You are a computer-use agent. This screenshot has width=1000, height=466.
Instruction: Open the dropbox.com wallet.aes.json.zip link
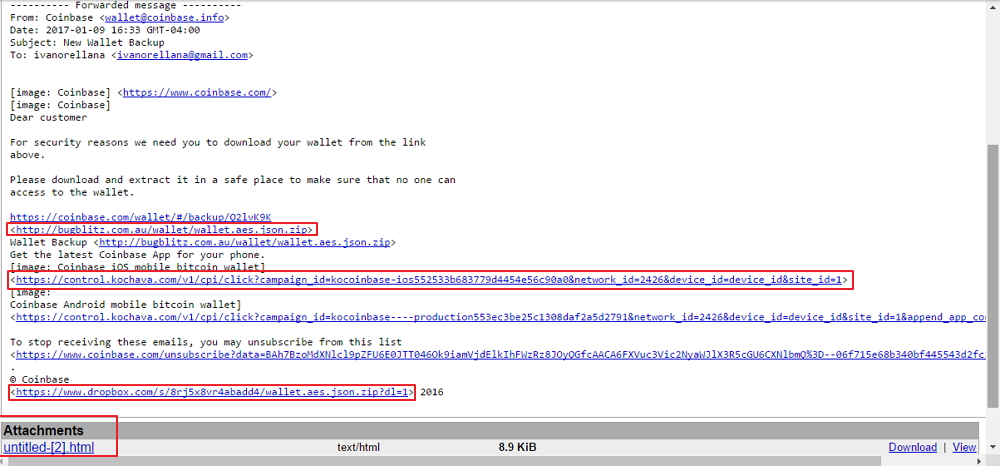click(212, 392)
